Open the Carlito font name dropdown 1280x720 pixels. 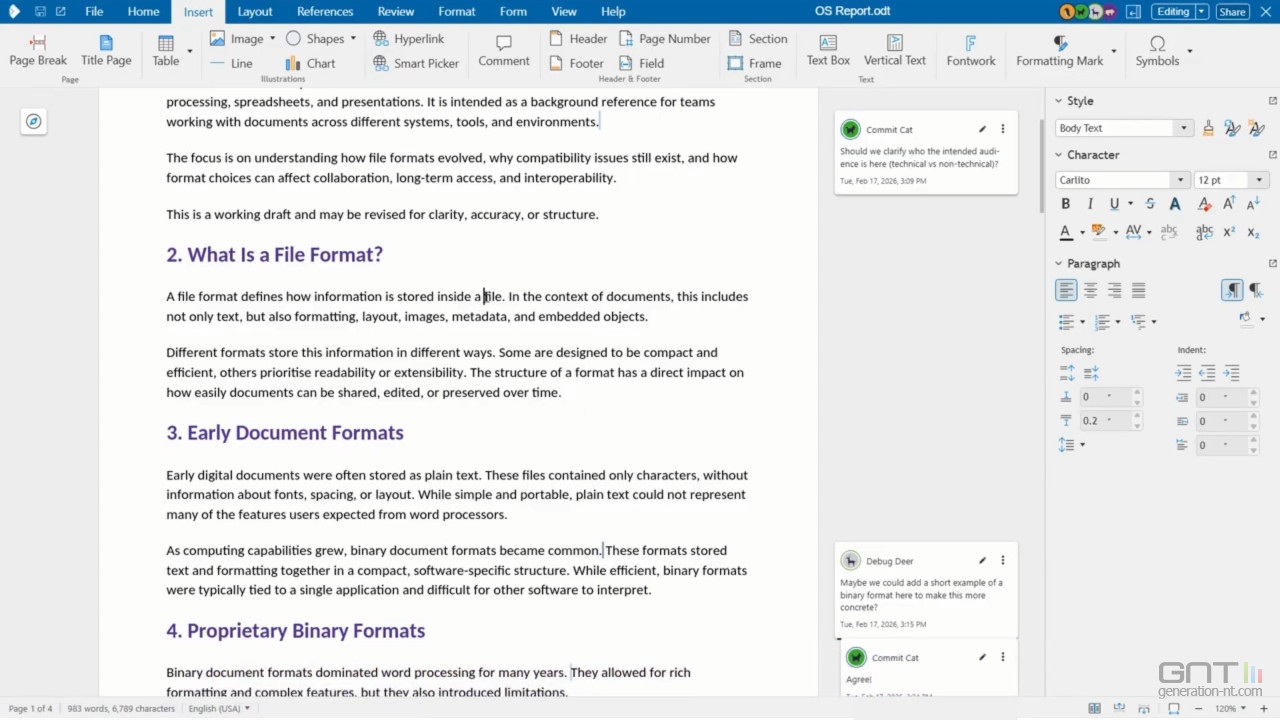click(x=1180, y=180)
